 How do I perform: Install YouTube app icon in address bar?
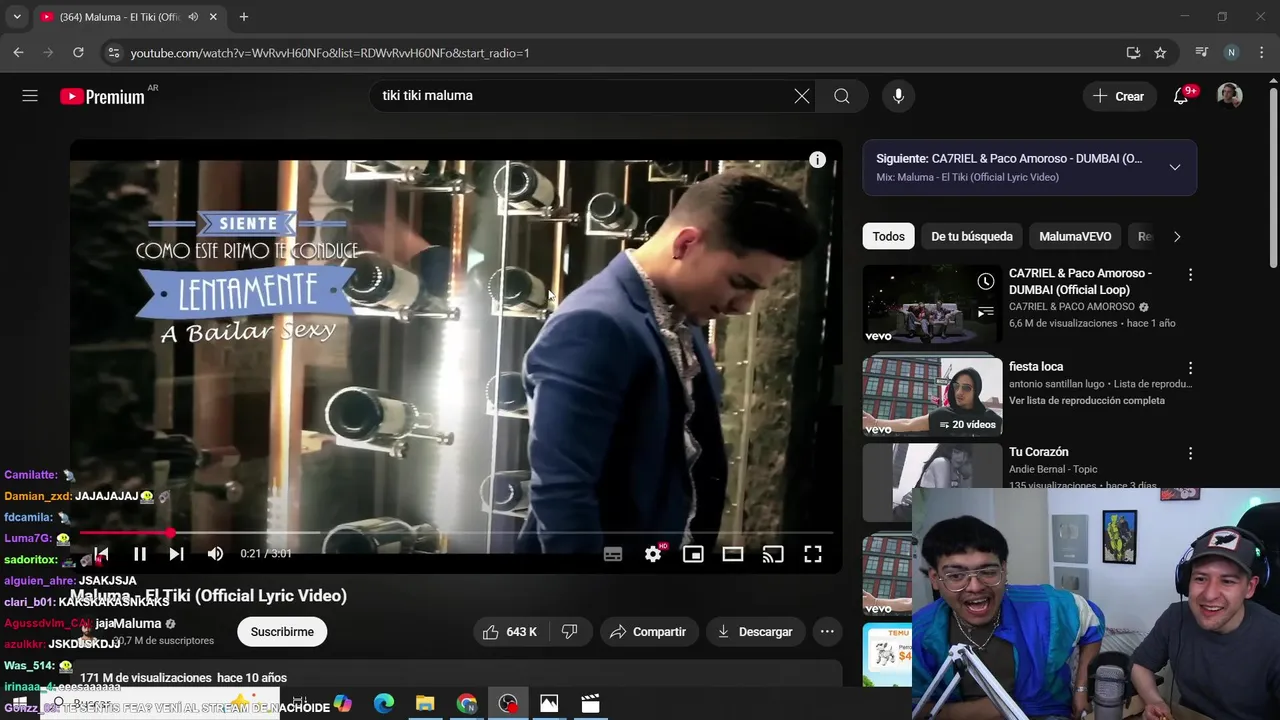(1133, 53)
